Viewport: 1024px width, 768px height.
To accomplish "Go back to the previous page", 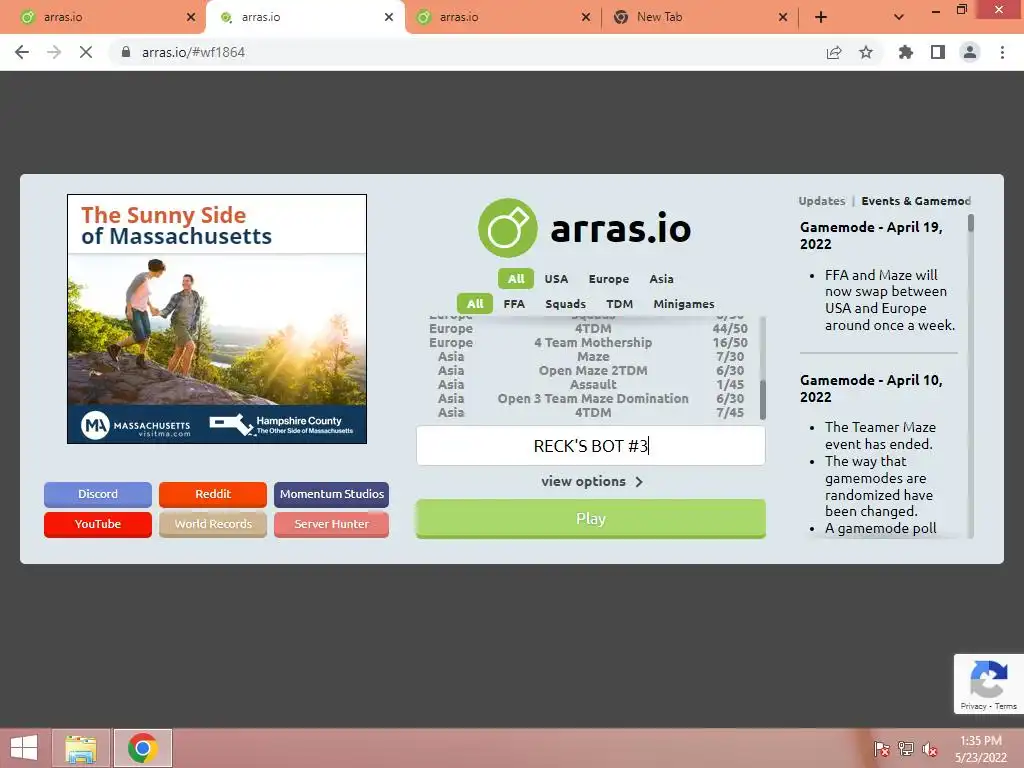I will click(x=22, y=52).
